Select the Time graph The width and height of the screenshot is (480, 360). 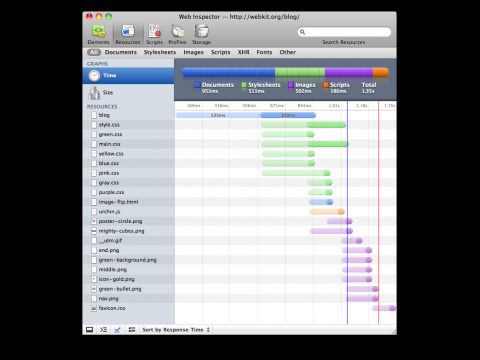point(128,76)
